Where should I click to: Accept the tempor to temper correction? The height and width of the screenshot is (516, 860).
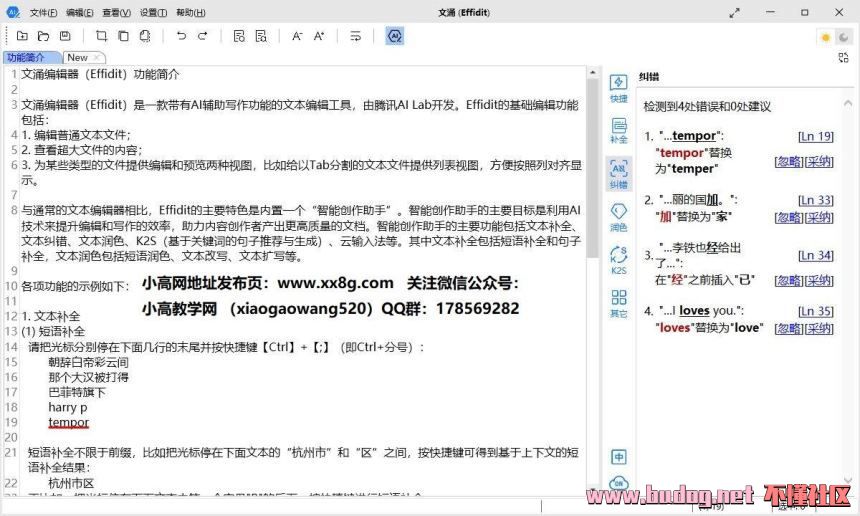tap(819, 161)
